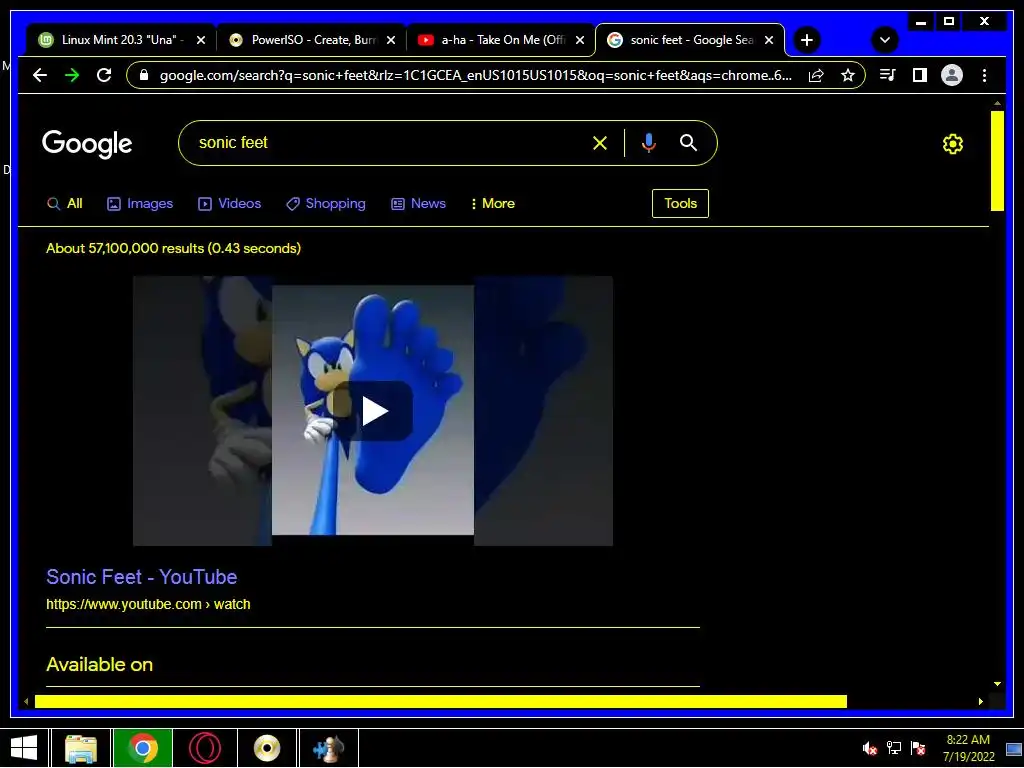1024x768 pixels.
Task: Click the taskbar clock 8:22 AM
Action: click(968, 748)
